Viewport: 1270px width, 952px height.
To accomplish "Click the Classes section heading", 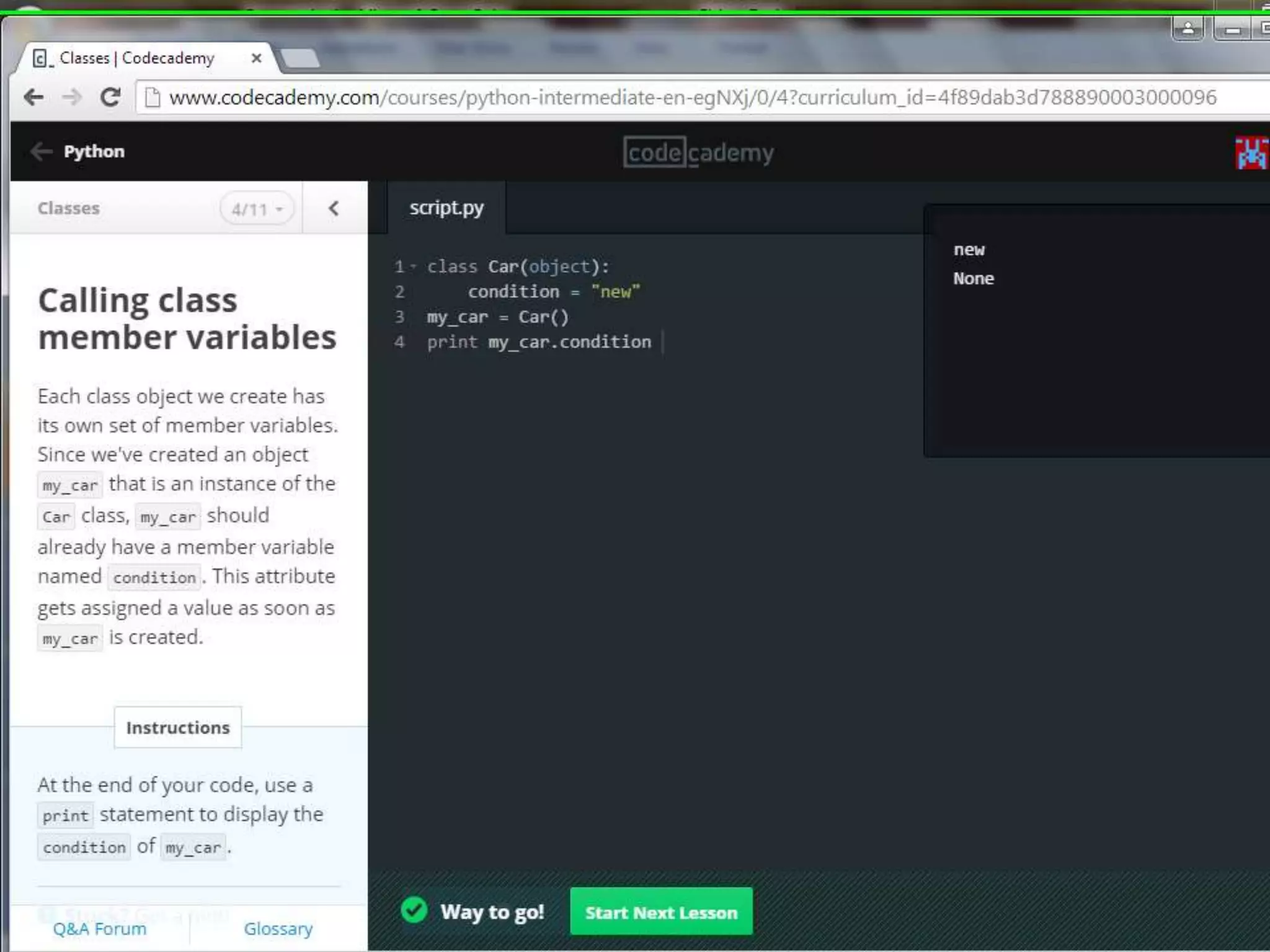I will coord(69,208).
